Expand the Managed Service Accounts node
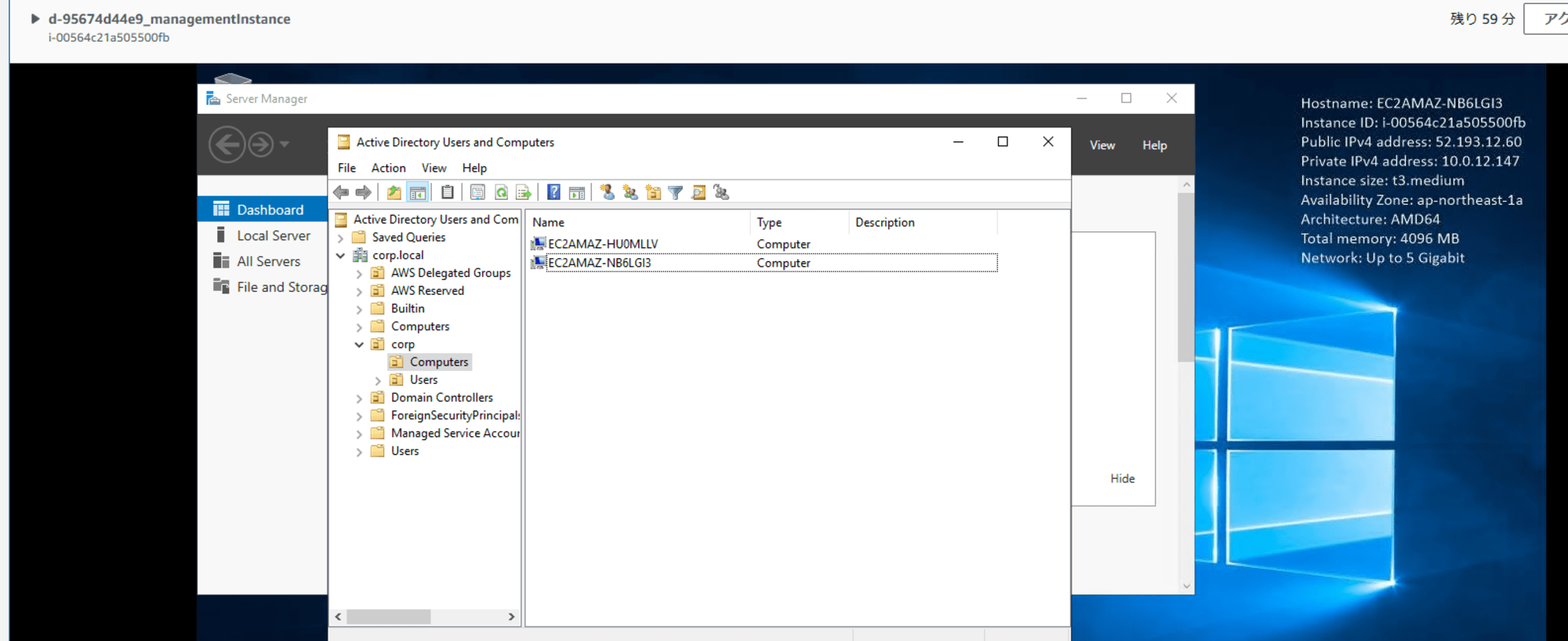This screenshot has width=1568, height=641. coord(359,434)
